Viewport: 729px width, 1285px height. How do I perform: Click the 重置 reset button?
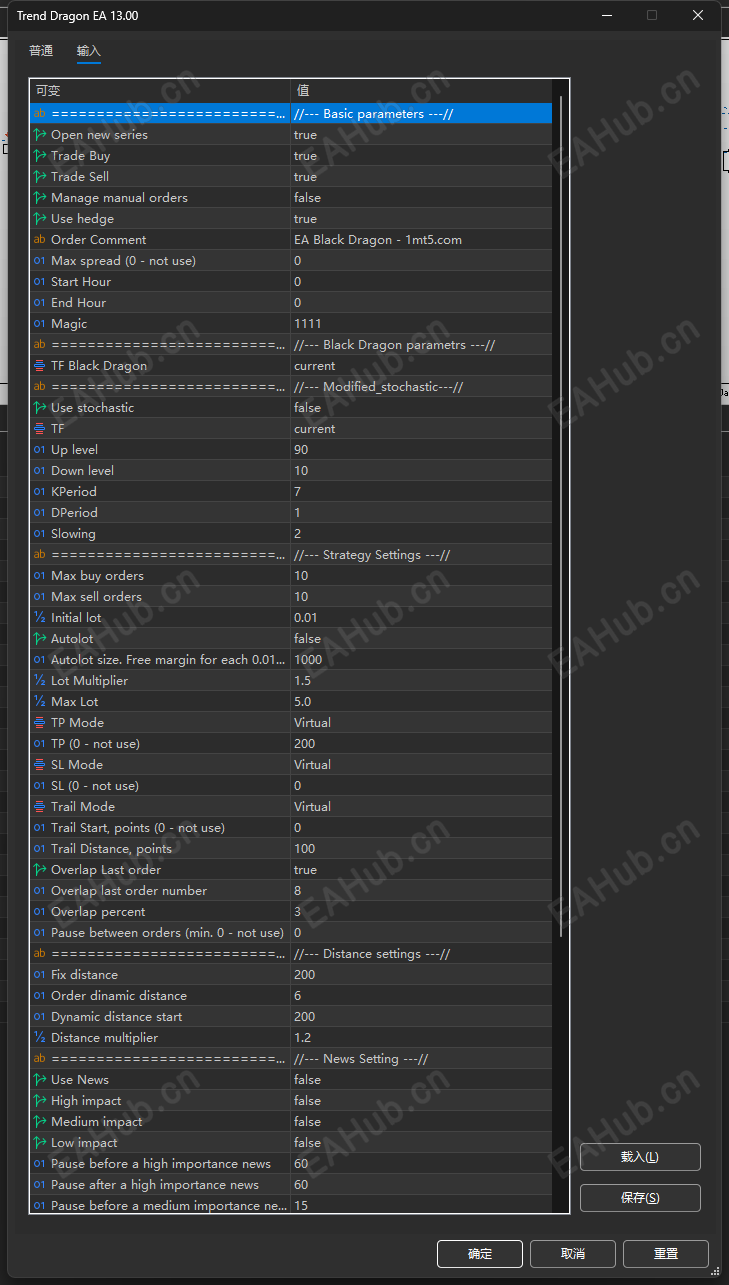click(x=666, y=1254)
